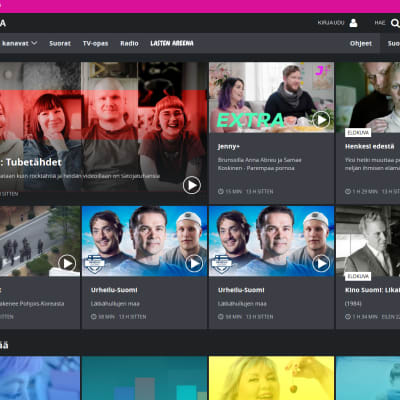The width and height of the screenshot is (400, 400).
Task: Open the Jenny+ thumbnail image
Action: pyautogui.click(x=271, y=97)
